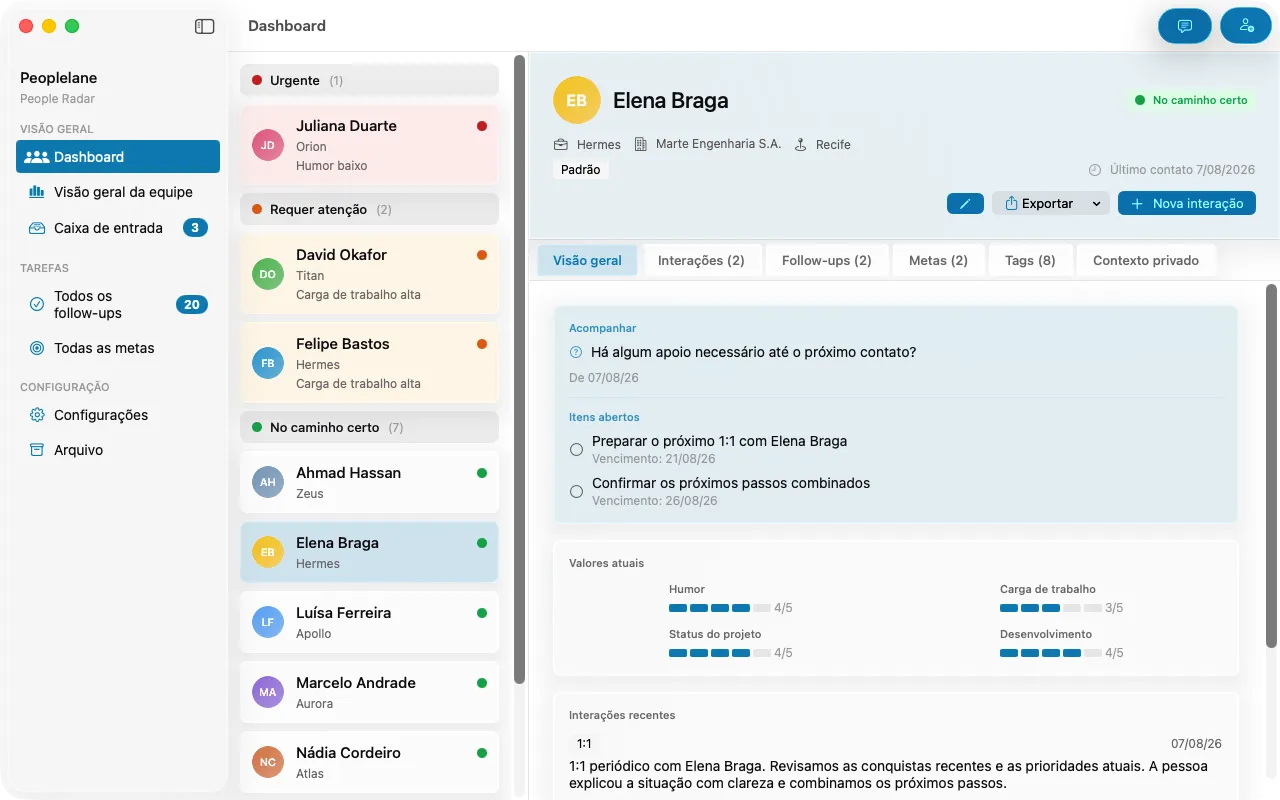
Task: Click David Okafor's DO avatar
Action: pos(268,274)
